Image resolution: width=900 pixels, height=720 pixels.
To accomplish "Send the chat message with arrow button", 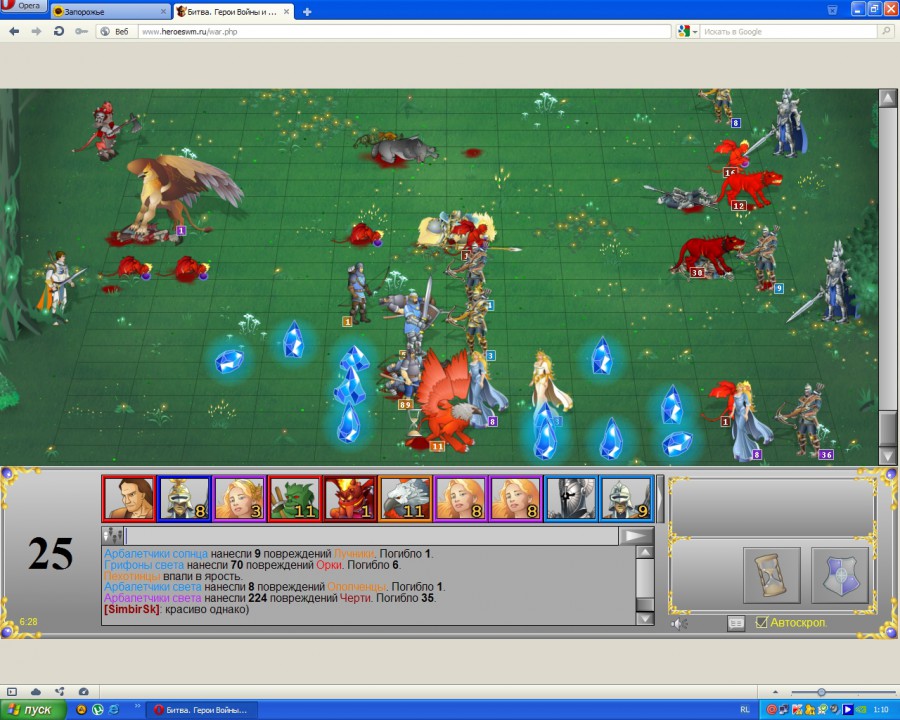I will pyautogui.click(x=635, y=536).
